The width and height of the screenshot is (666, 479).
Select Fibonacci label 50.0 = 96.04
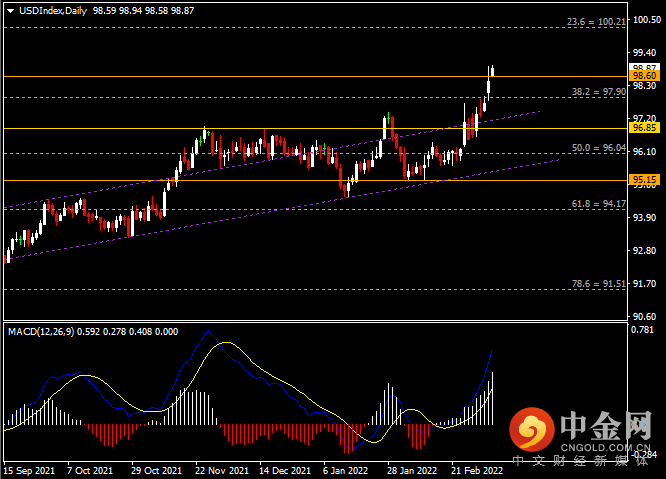pyautogui.click(x=598, y=148)
